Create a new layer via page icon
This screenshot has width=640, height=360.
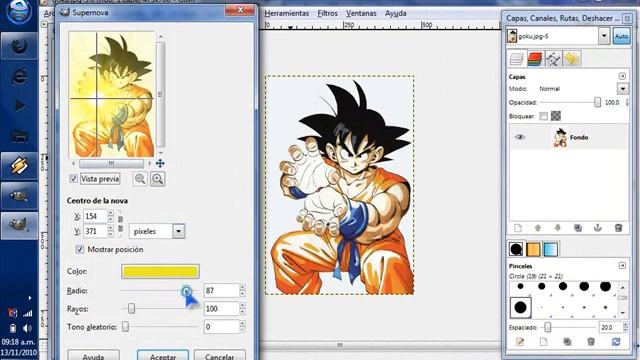click(x=518, y=228)
